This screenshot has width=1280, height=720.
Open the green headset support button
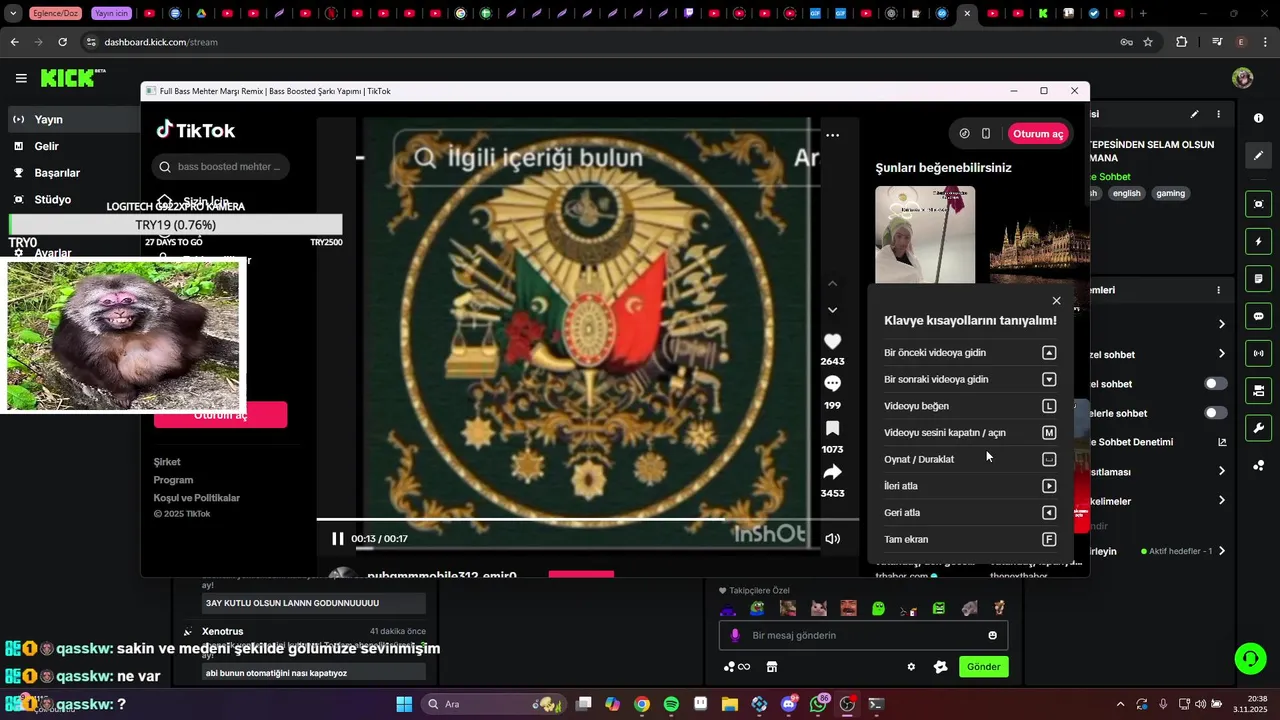(1250, 658)
